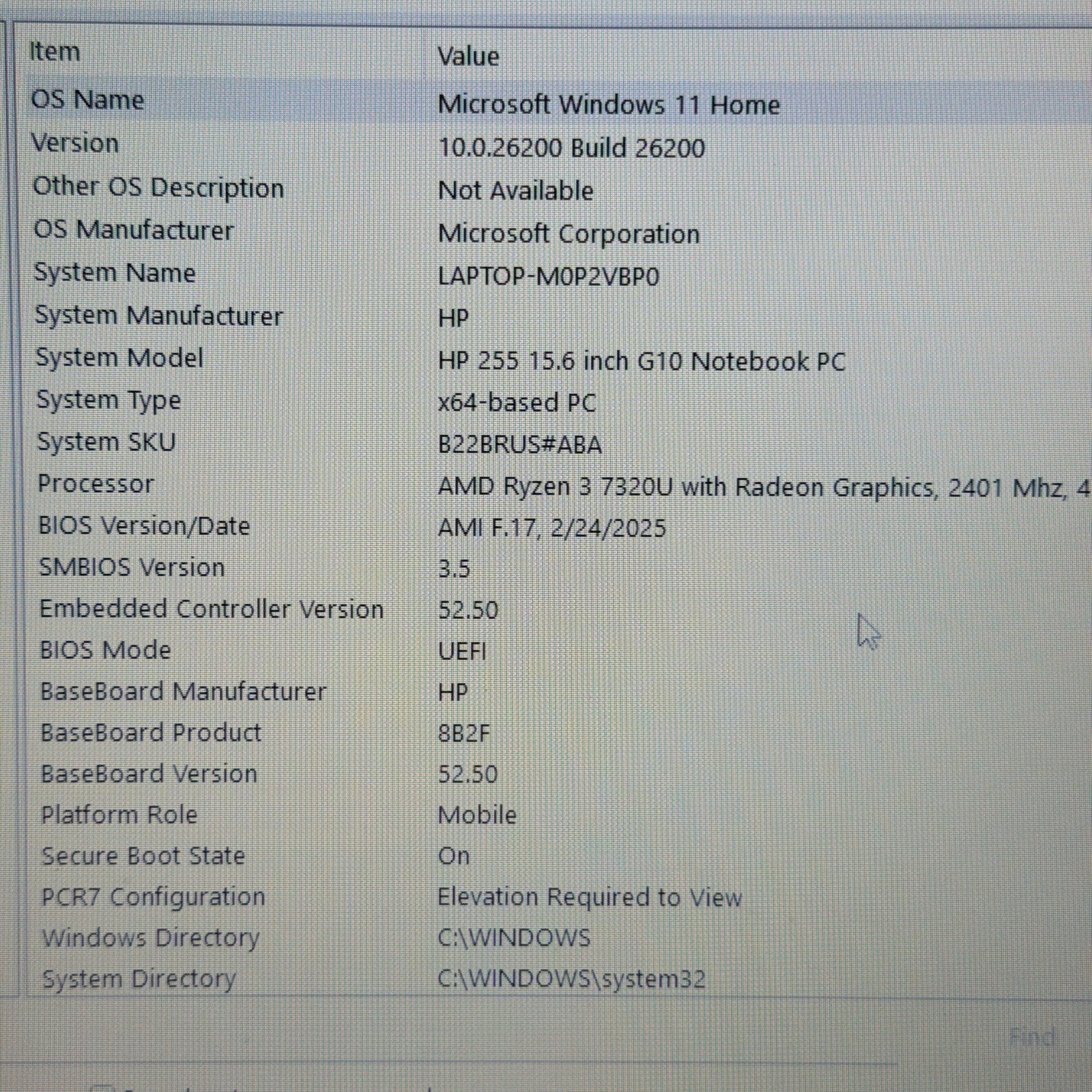
Task: Select value Microsoft Windows 11 Home
Action: 609,104
